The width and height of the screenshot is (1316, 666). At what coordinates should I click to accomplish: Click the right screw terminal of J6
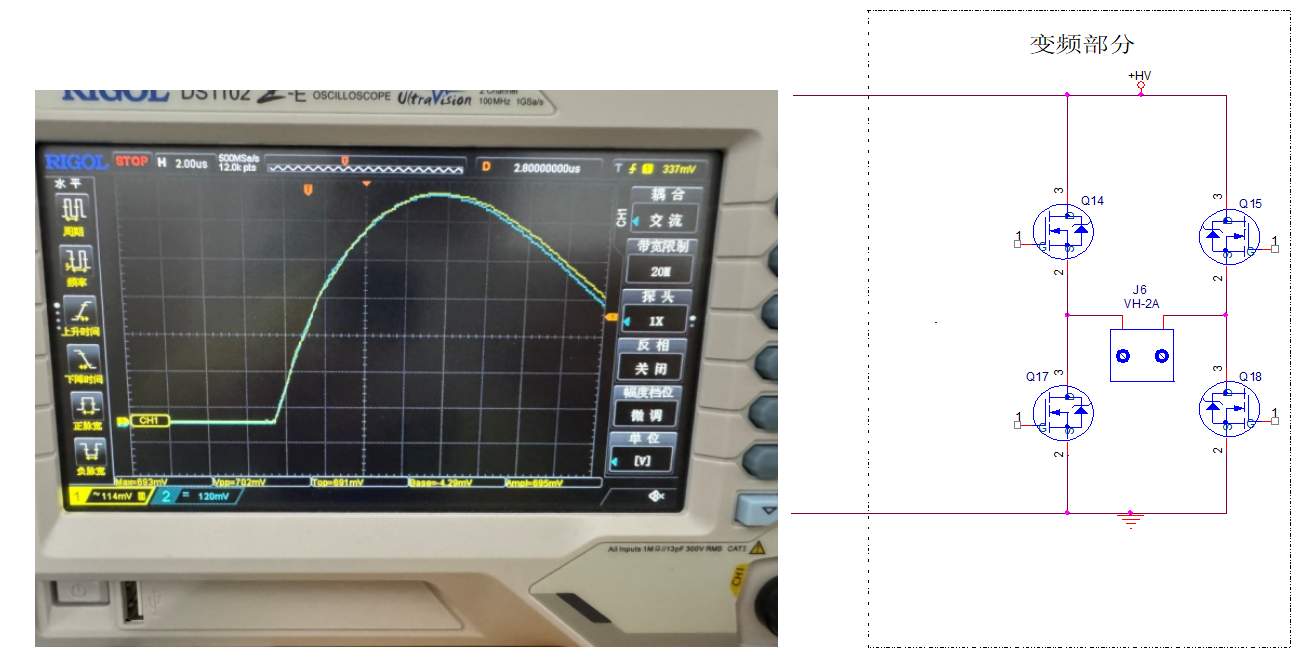[1162, 356]
